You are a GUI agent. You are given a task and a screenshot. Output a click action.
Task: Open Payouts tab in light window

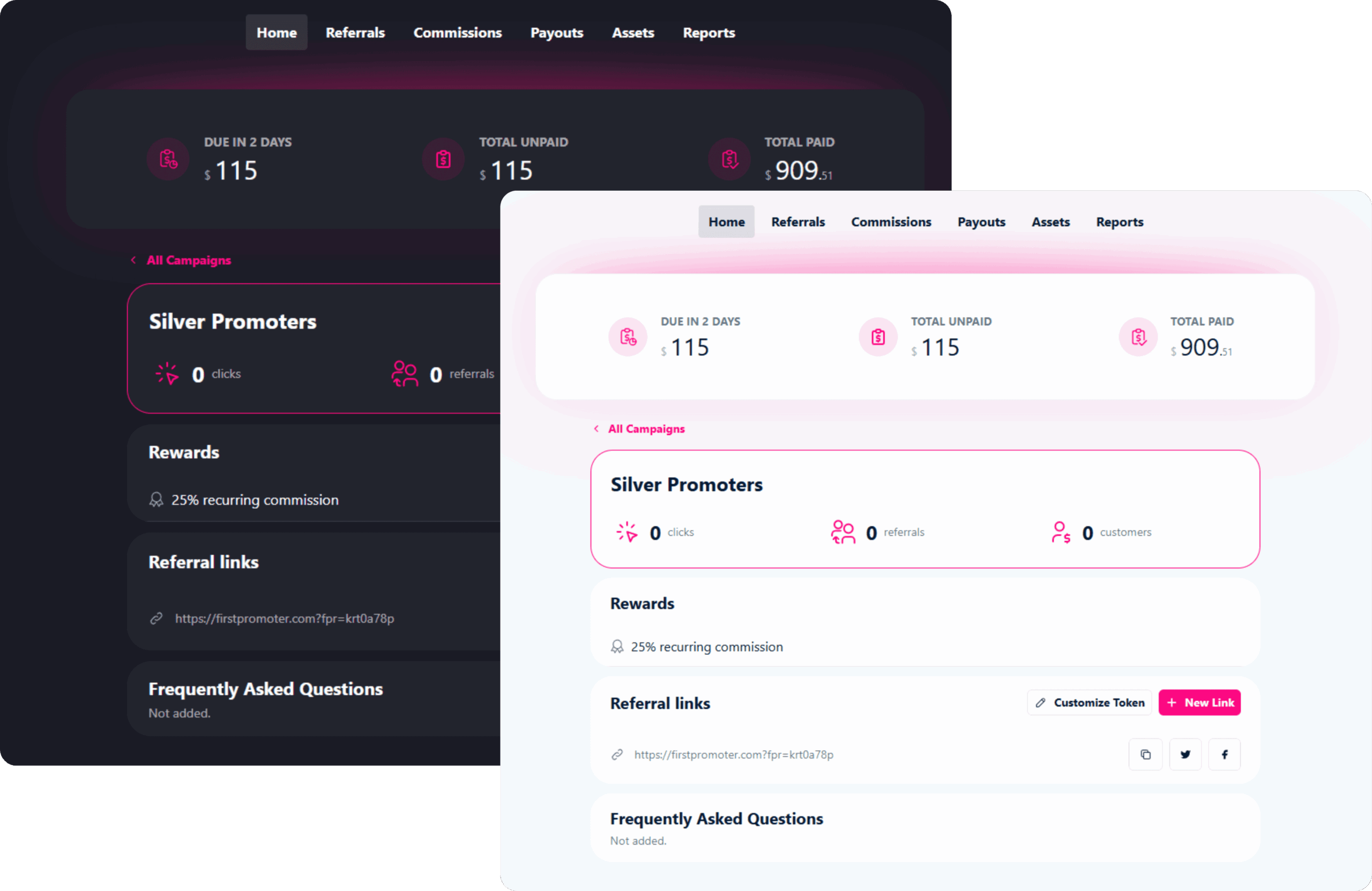(x=981, y=222)
